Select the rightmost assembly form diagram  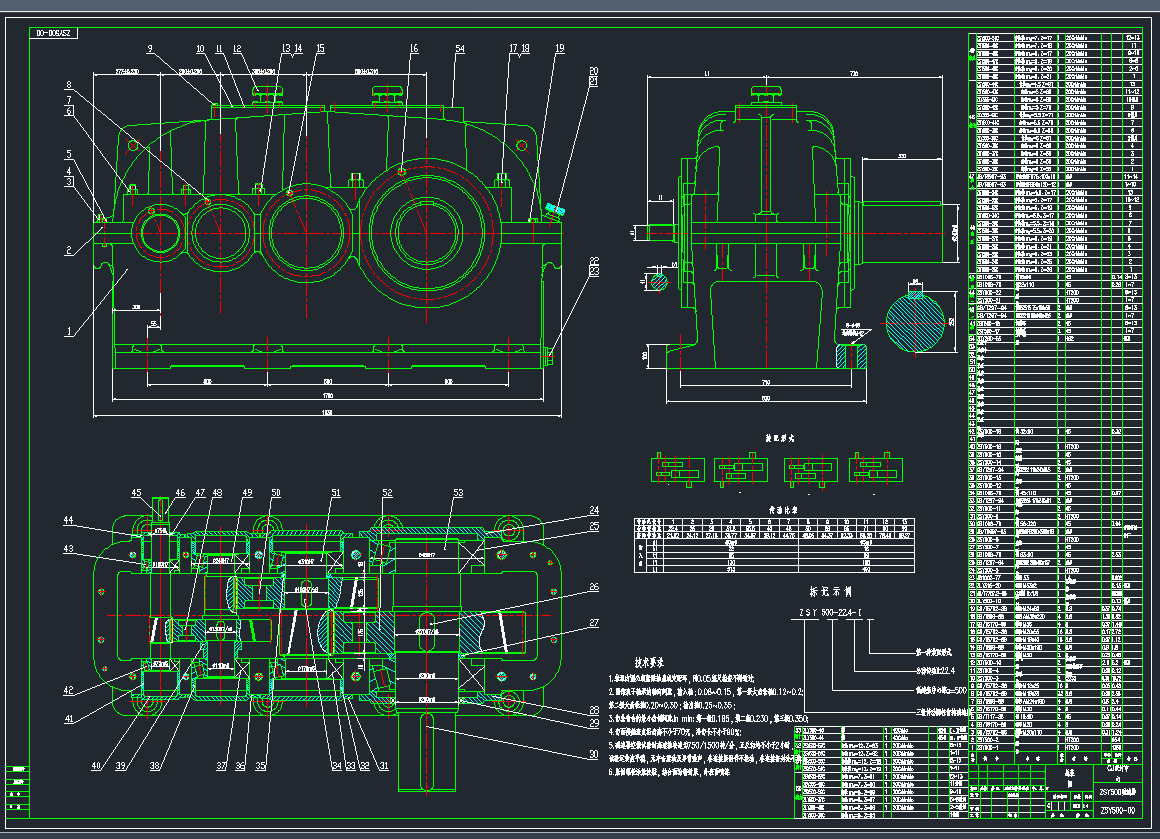coord(875,468)
